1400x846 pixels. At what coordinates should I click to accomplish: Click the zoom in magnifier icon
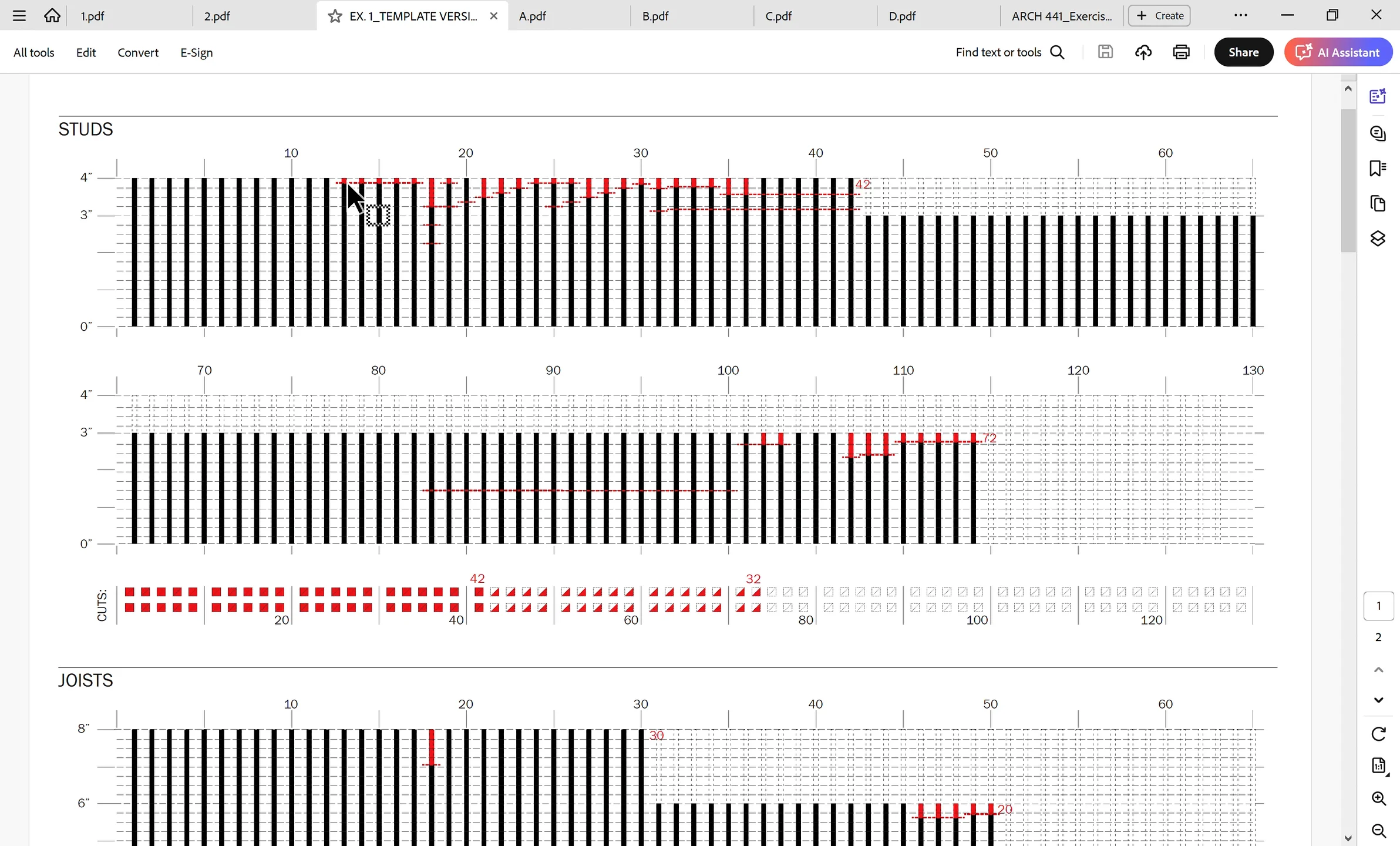click(1378, 798)
